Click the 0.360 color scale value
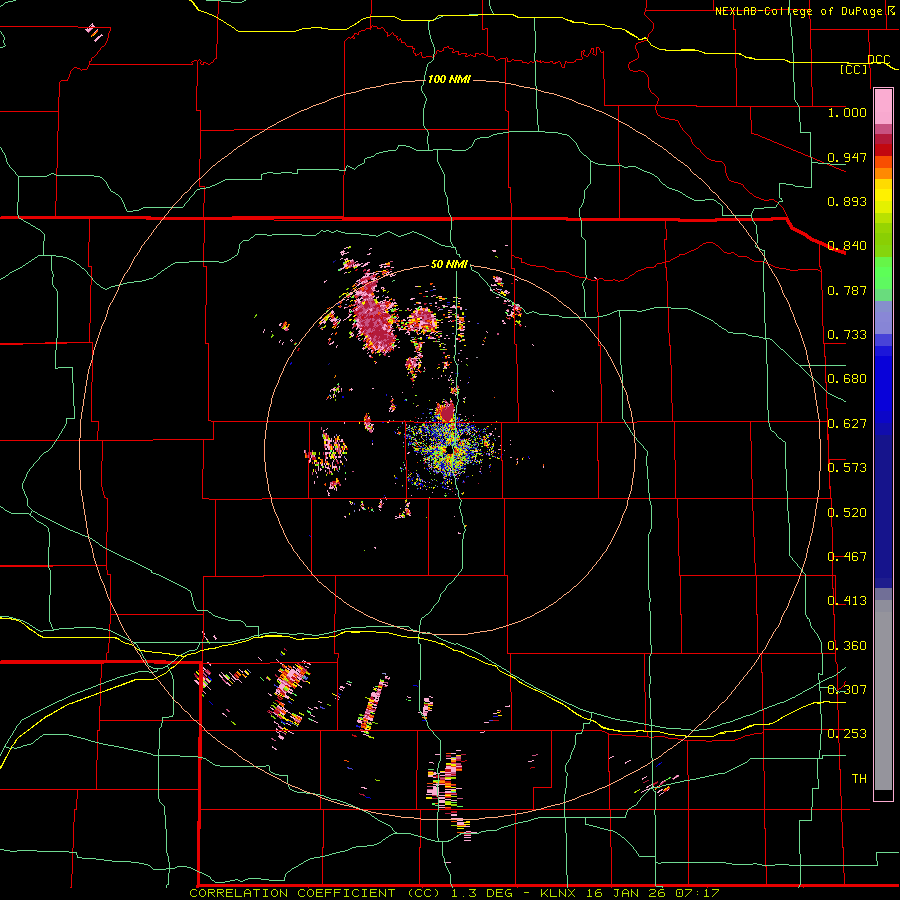This screenshot has width=900, height=900. pyautogui.click(x=847, y=646)
